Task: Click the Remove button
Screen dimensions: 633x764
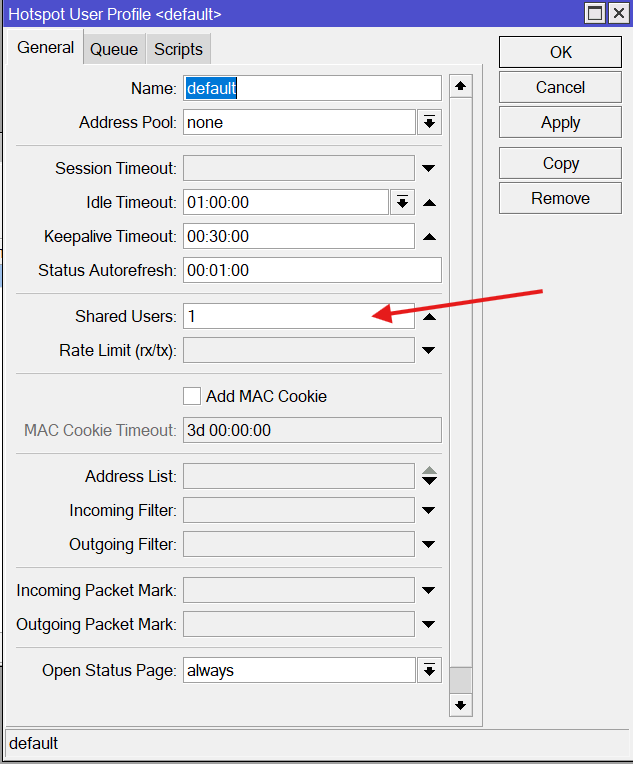Action: (560, 198)
